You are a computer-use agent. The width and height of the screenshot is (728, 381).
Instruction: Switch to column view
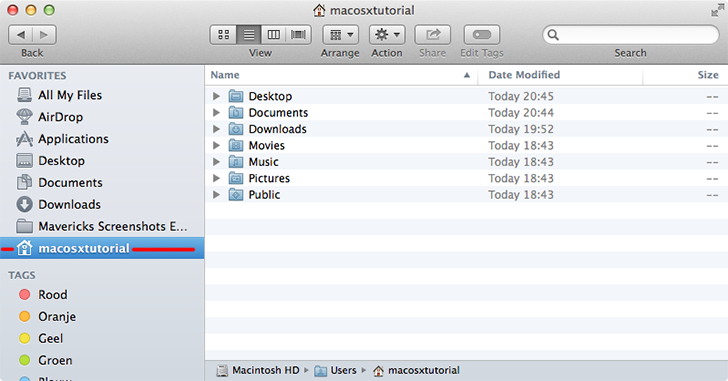[x=273, y=35]
